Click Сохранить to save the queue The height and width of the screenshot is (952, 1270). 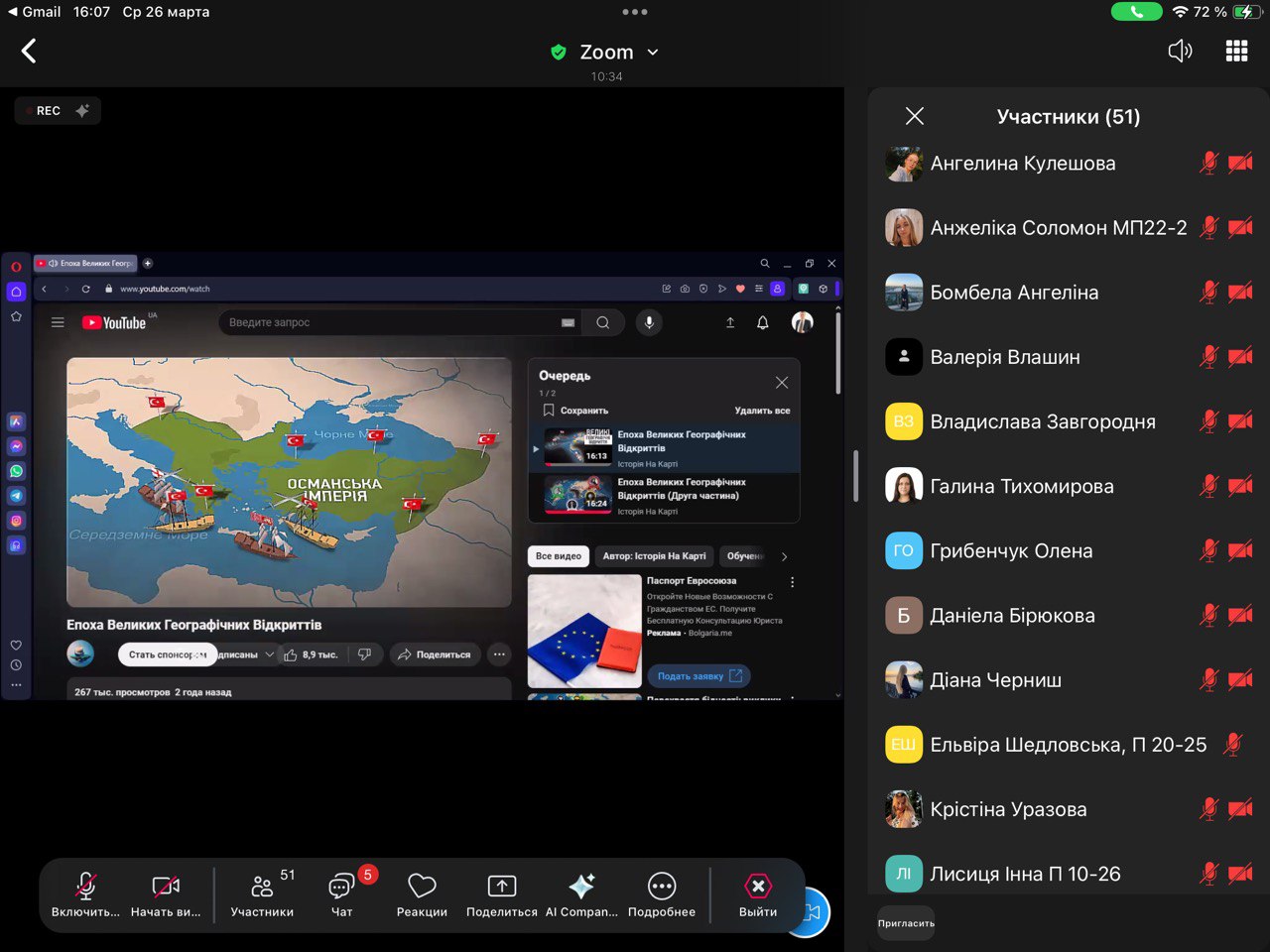575,411
